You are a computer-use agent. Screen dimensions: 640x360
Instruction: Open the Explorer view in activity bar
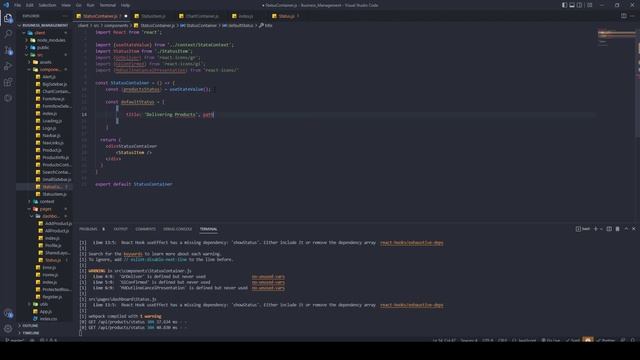8,18
